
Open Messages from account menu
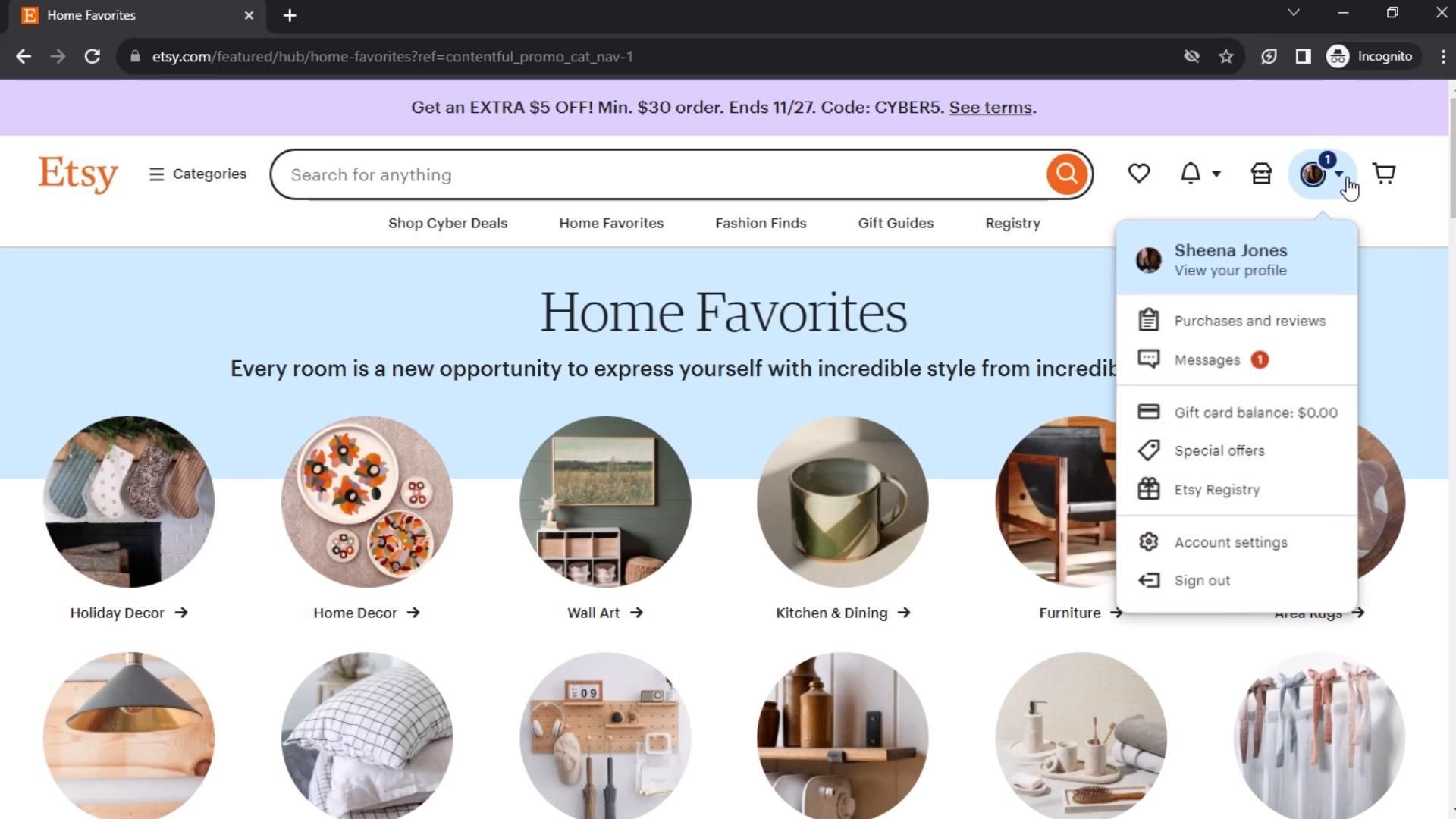click(1236, 360)
